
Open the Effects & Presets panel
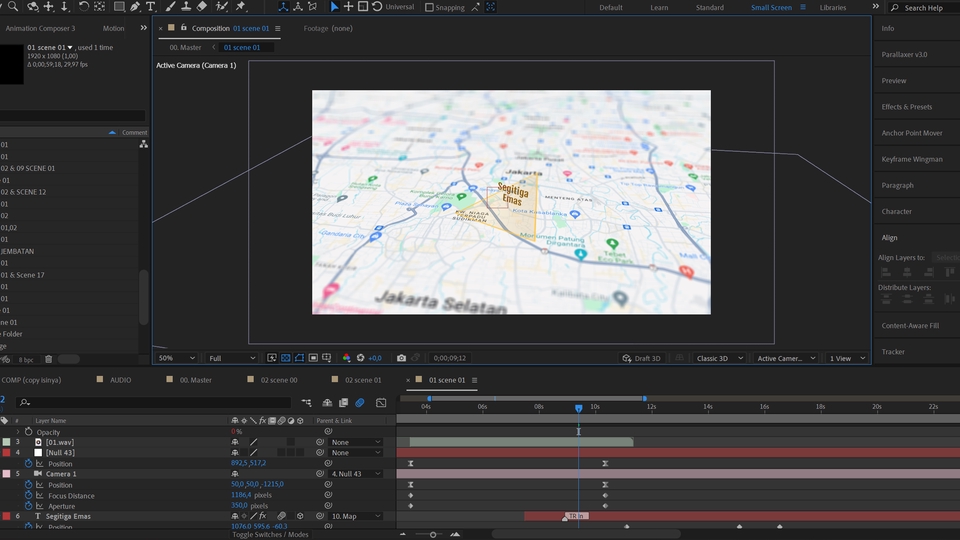click(x=907, y=107)
